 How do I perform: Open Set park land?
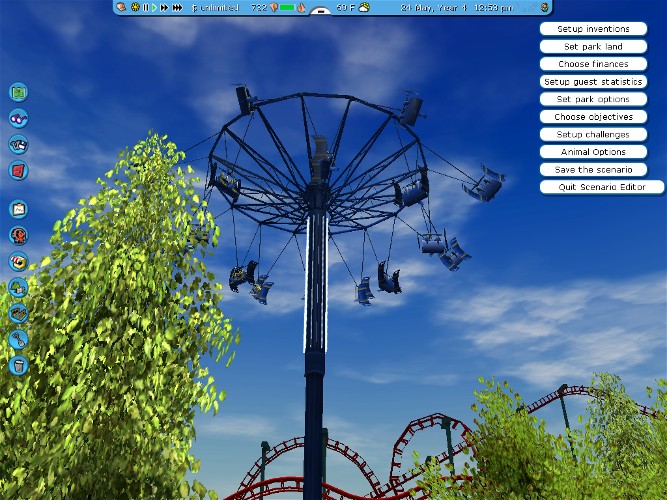[x=593, y=46]
